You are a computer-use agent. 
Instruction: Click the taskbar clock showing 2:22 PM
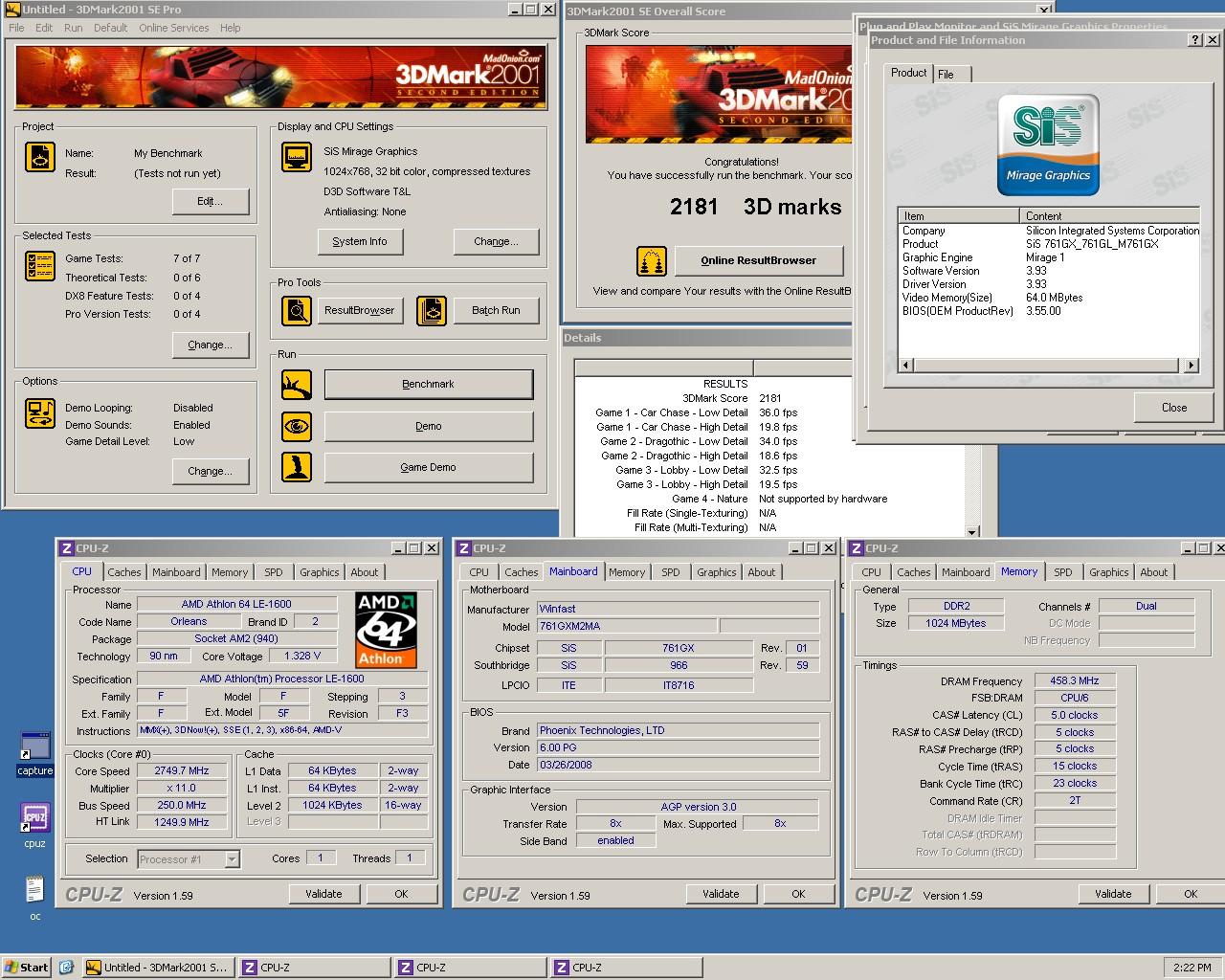click(1192, 968)
